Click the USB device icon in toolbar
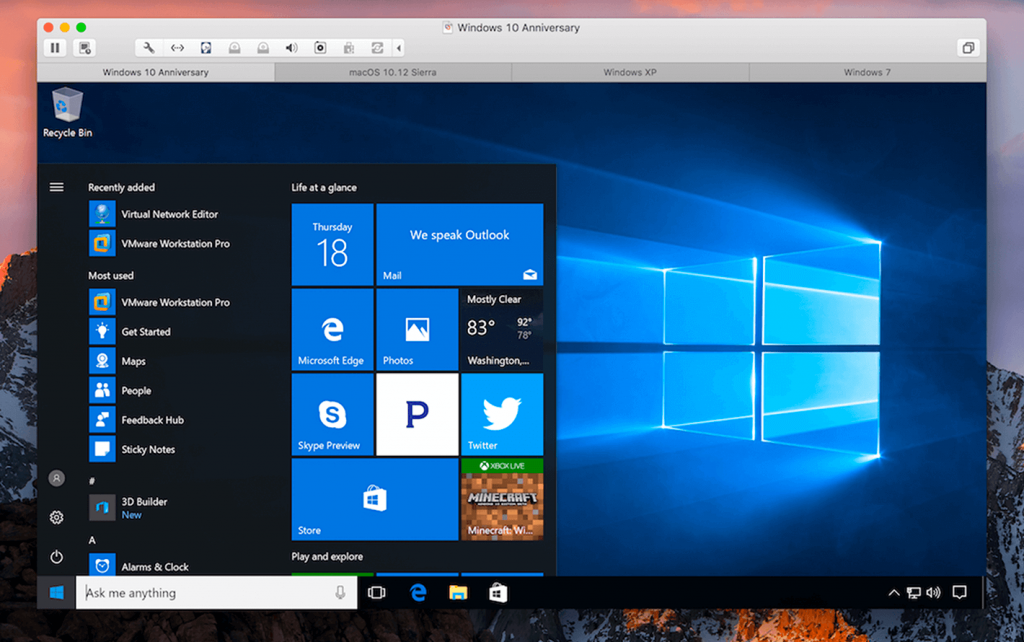The height and width of the screenshot is (642, 1024). [349, 48]
